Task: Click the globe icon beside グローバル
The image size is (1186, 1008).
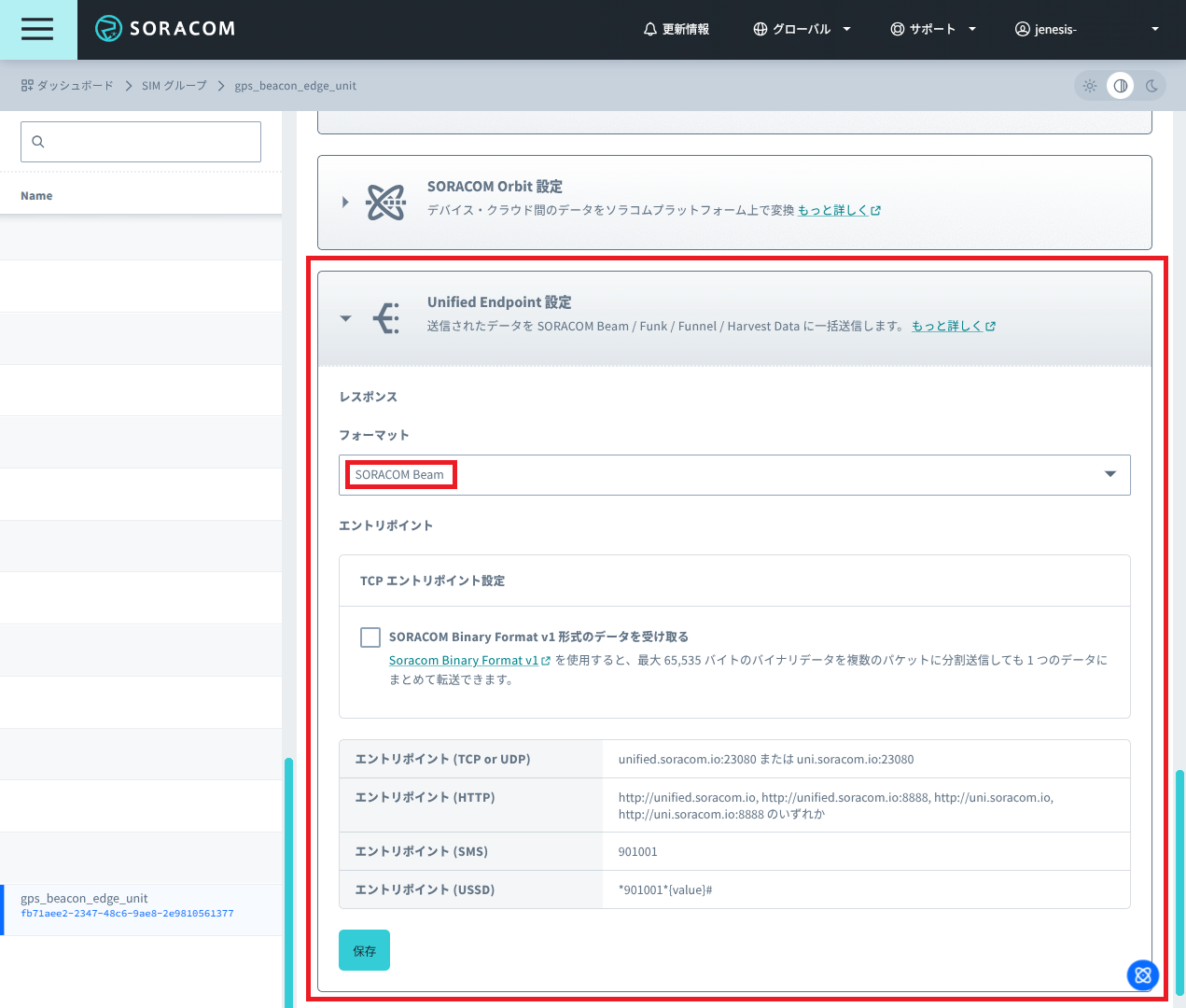Action: [x=760, y=29]
